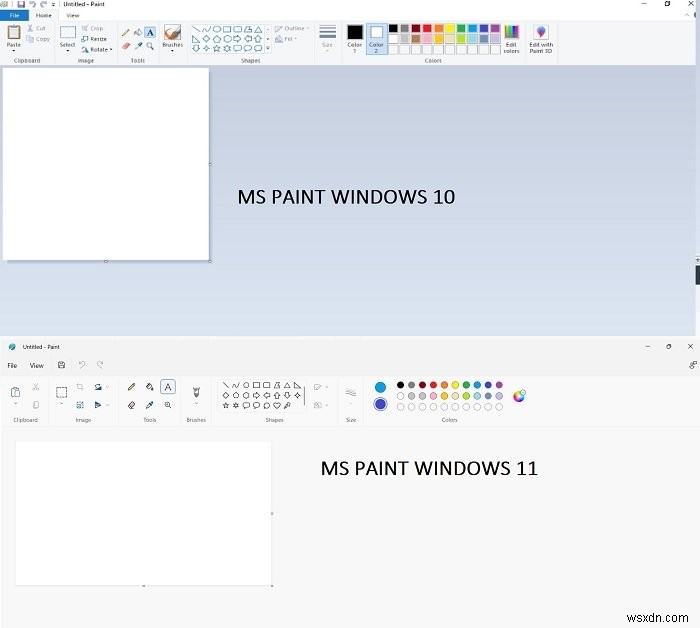The width and height of the screenshot is (700, 628).
Task: Click the Resize button in Windows 10 Paint
Action: point(94,39)
